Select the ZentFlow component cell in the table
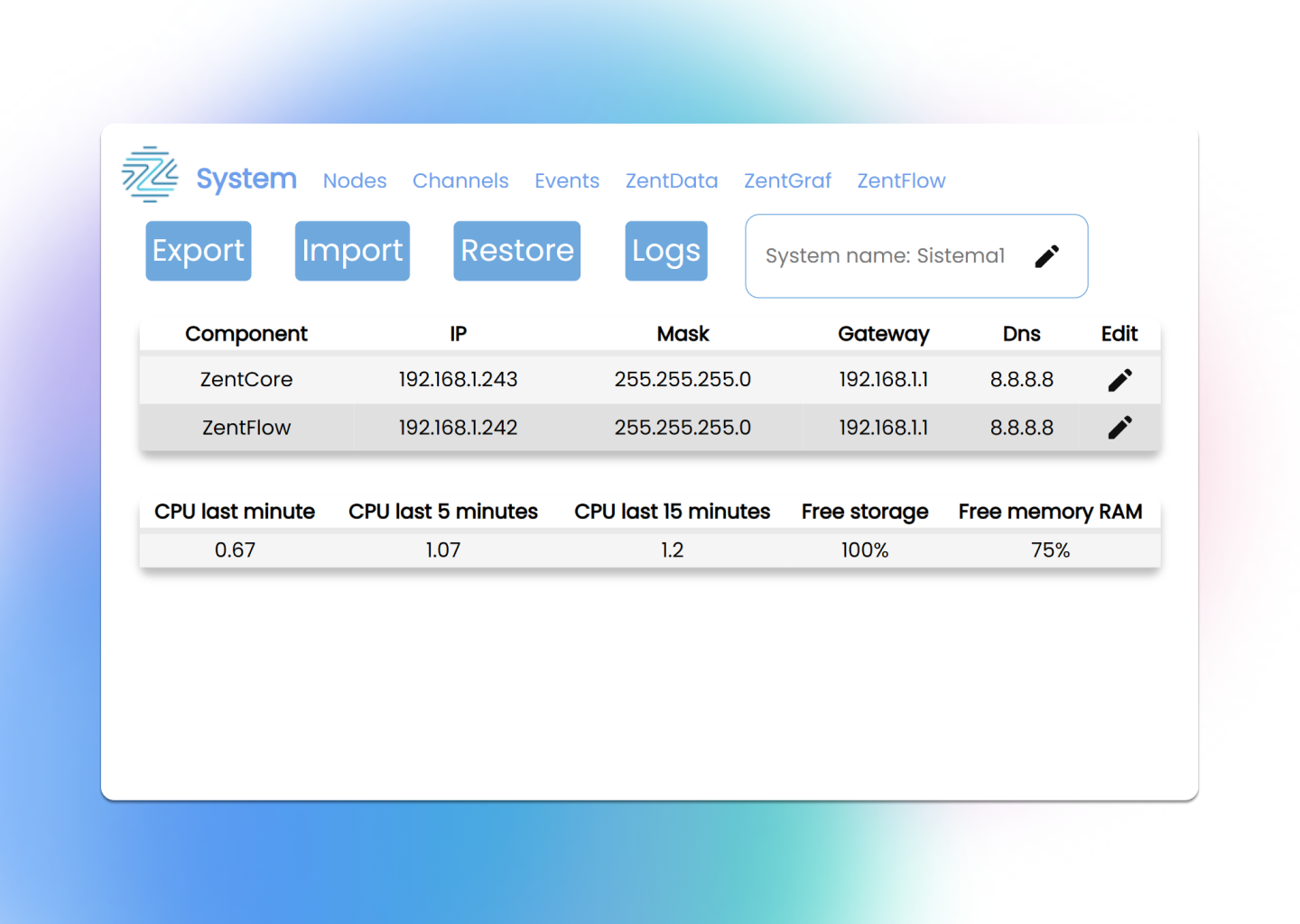 (246, 428)
